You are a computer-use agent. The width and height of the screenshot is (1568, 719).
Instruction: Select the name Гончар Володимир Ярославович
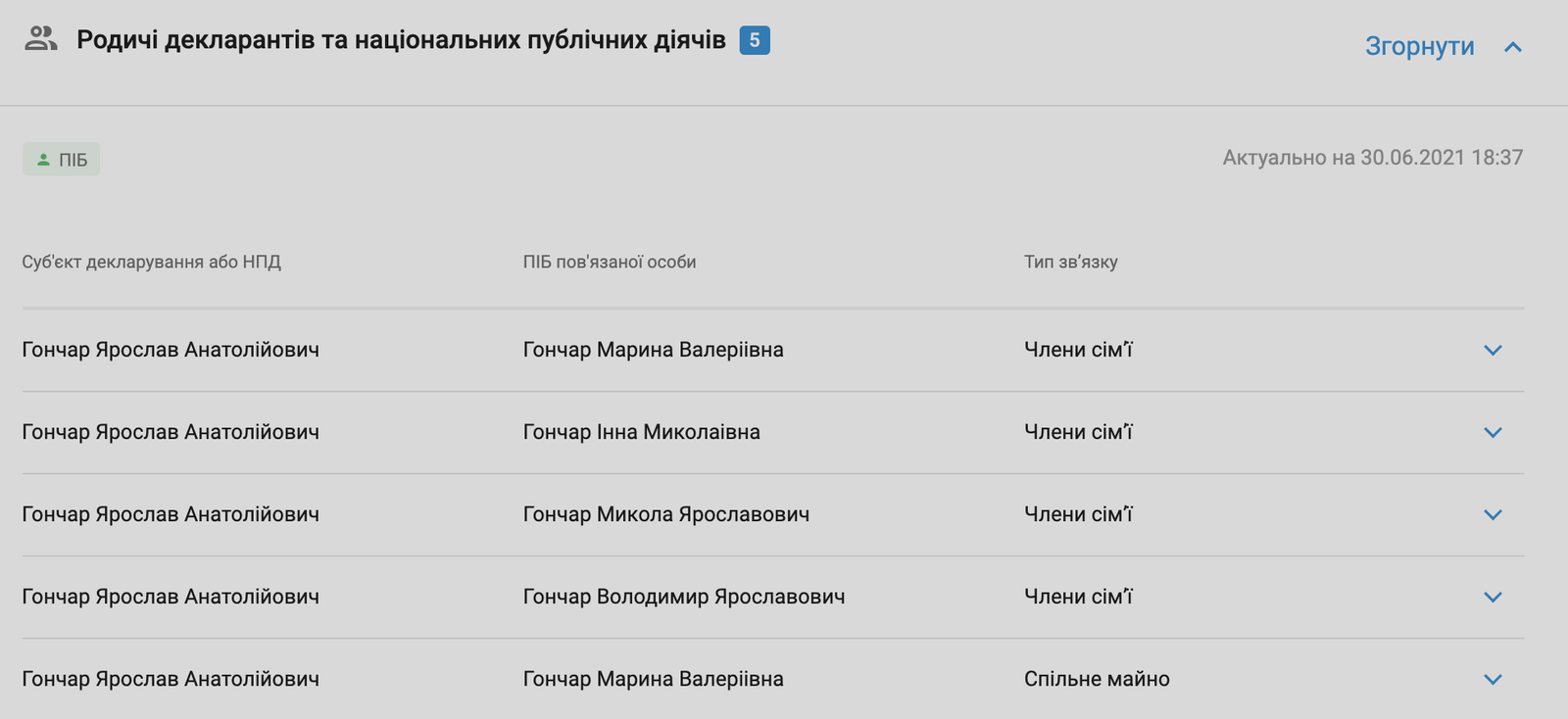[683, 597]
